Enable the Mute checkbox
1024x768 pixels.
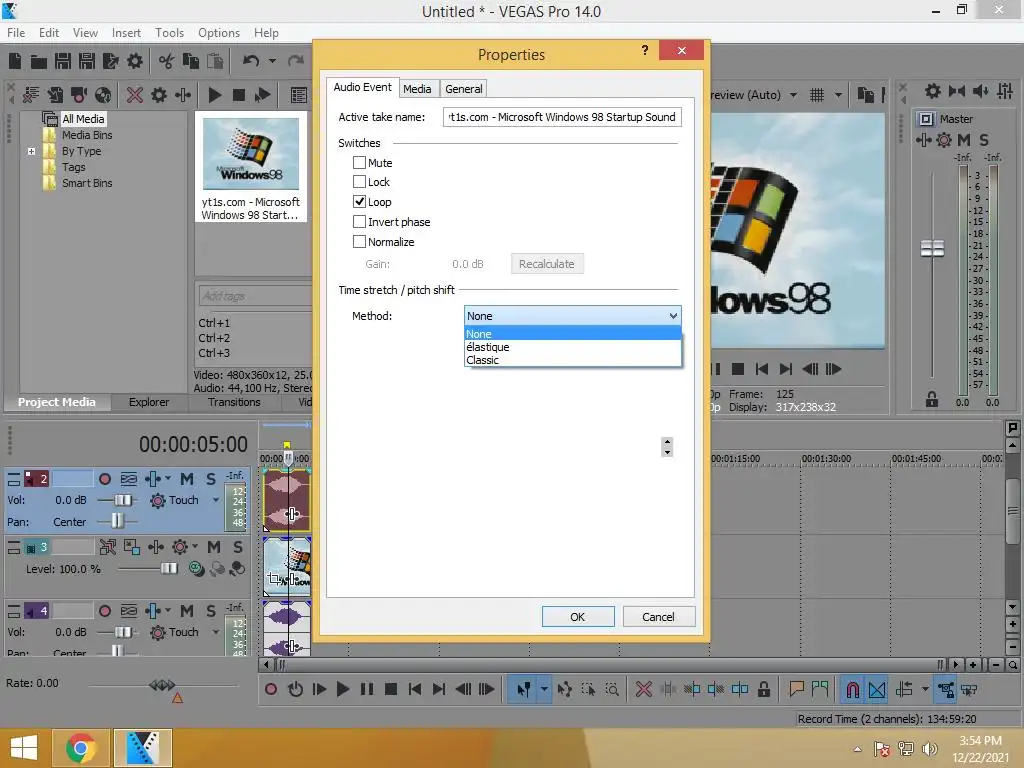click(x=359, y=163)
